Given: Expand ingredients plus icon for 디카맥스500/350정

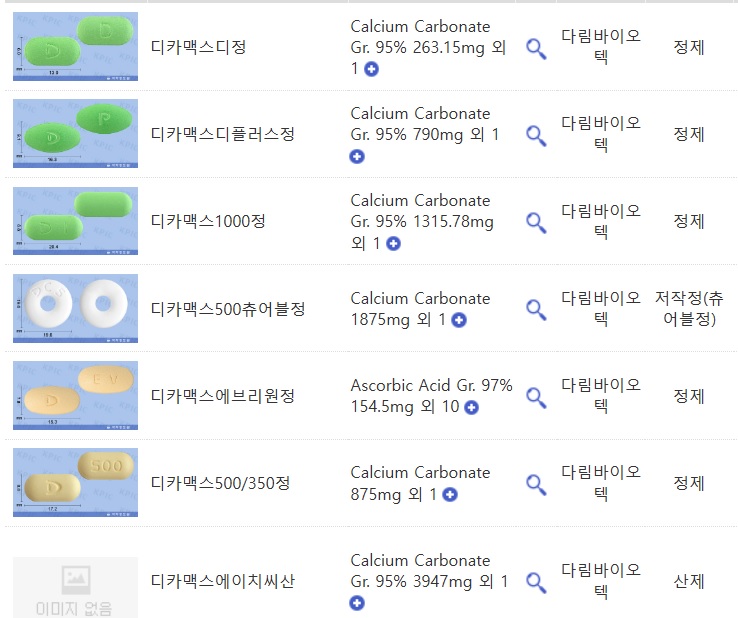Looking at the screenshot, I should click(450, 495).
